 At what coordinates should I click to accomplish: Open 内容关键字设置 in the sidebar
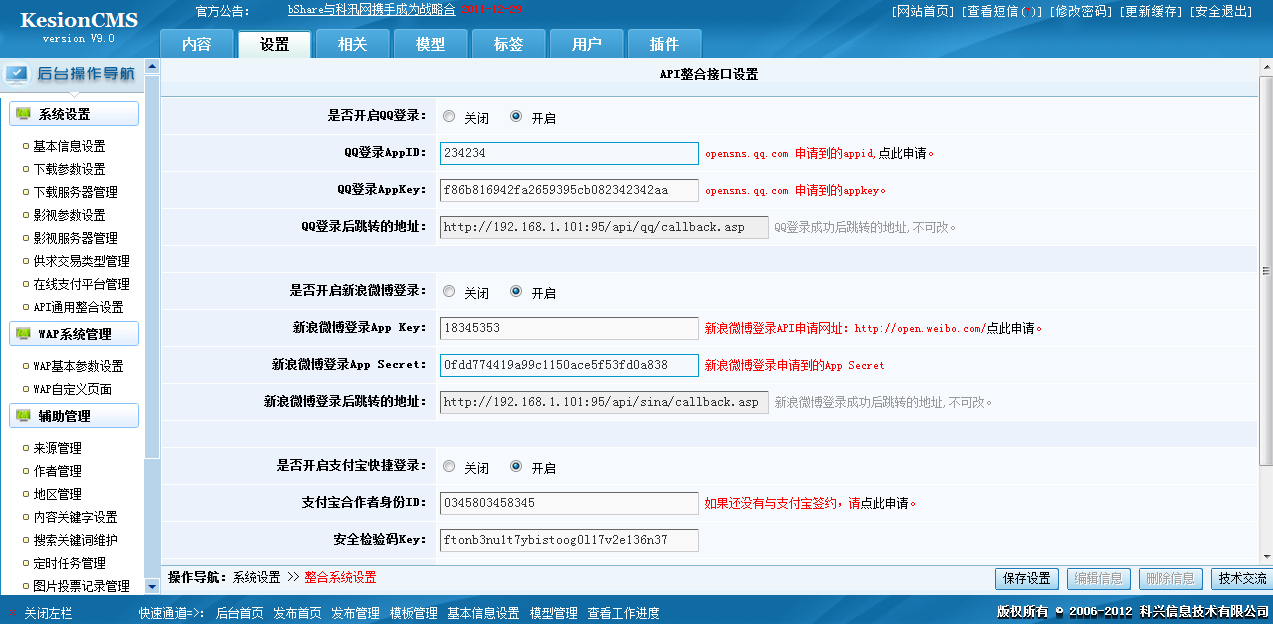75,517
